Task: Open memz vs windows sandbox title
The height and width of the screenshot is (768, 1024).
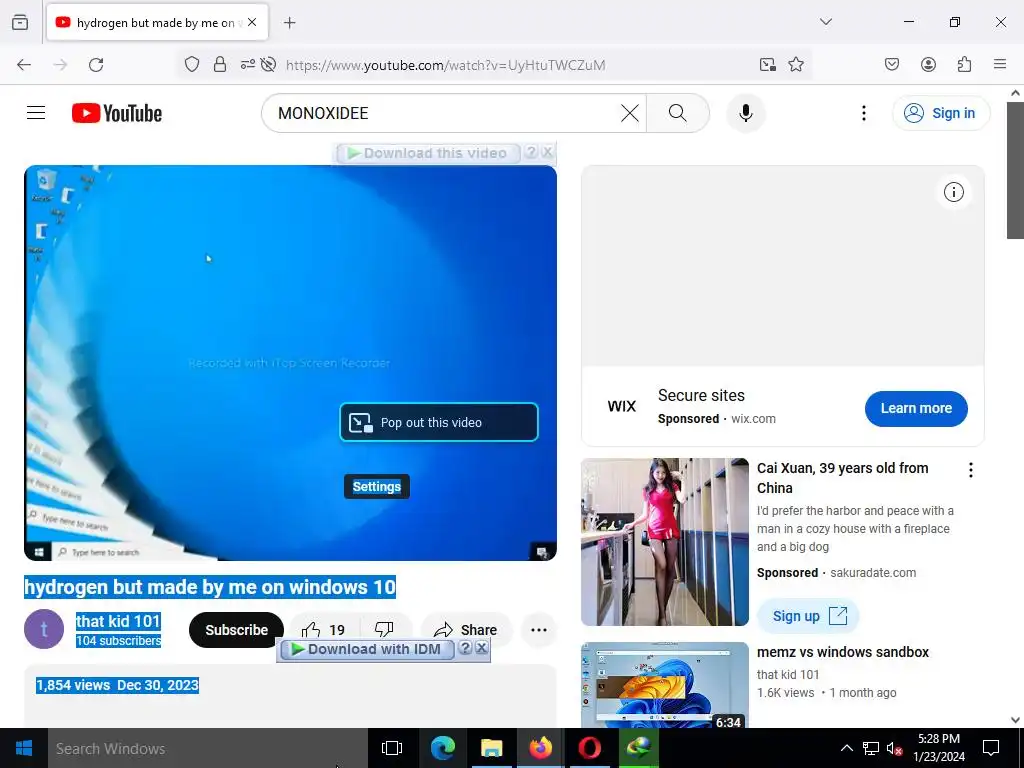Action: pos(842,652)
